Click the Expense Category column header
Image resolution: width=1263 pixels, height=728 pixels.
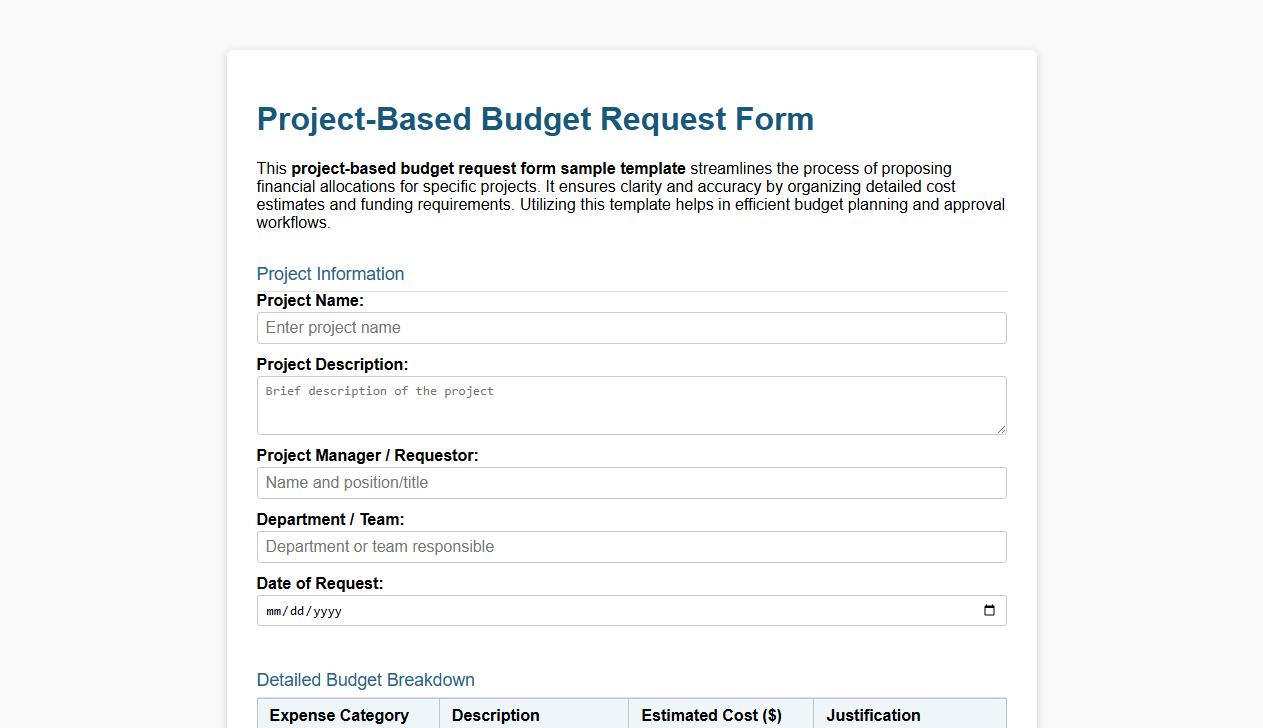[x=339, y=715]
